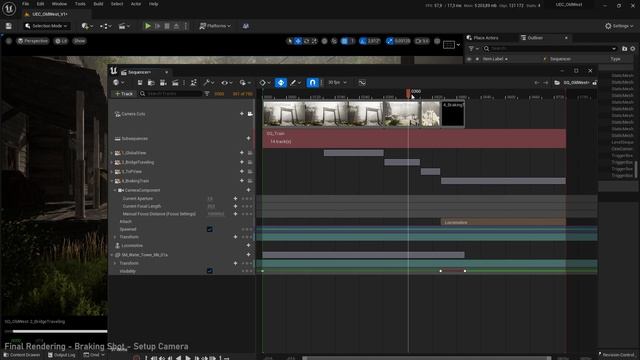
Task: Open the Build menu
Action: point(98,4)
